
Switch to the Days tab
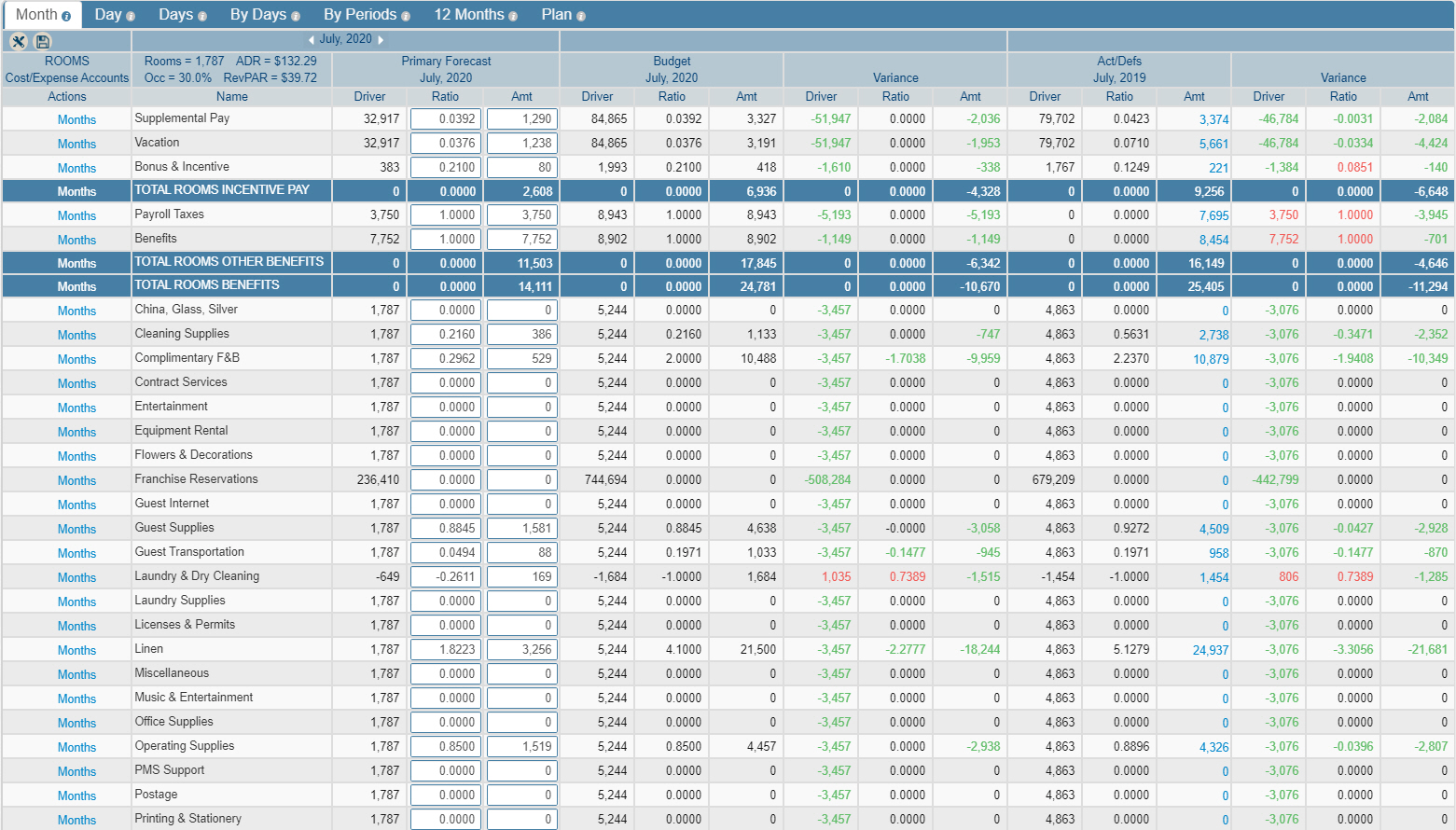(x=175, y=15)
